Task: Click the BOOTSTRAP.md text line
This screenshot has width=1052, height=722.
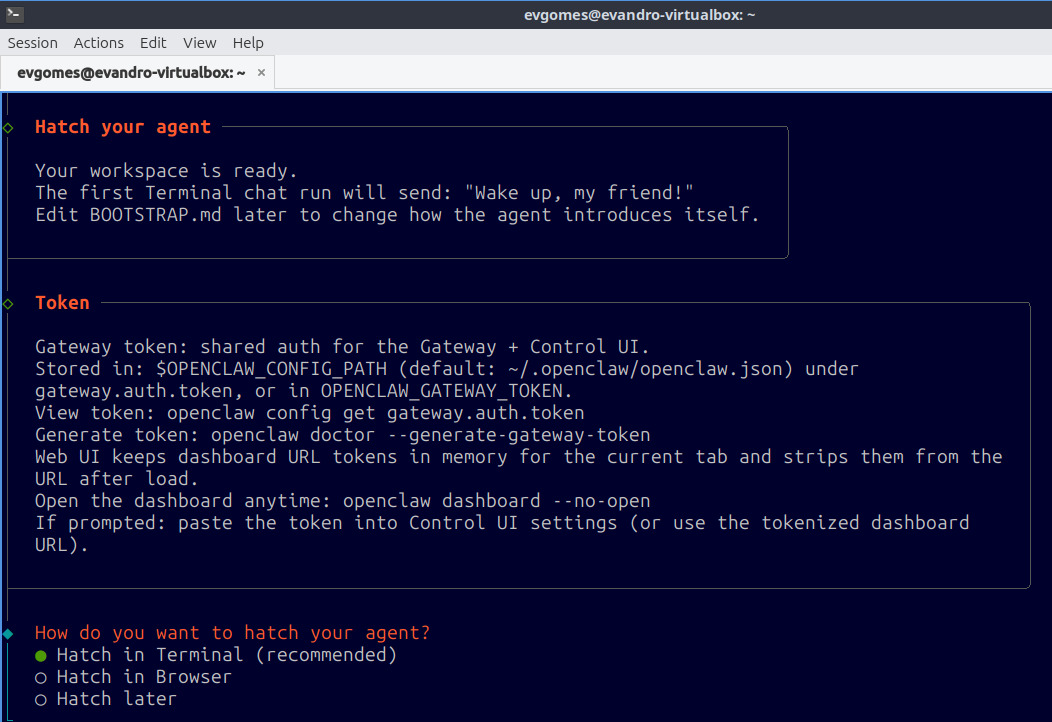Action: tap(397, 215)
